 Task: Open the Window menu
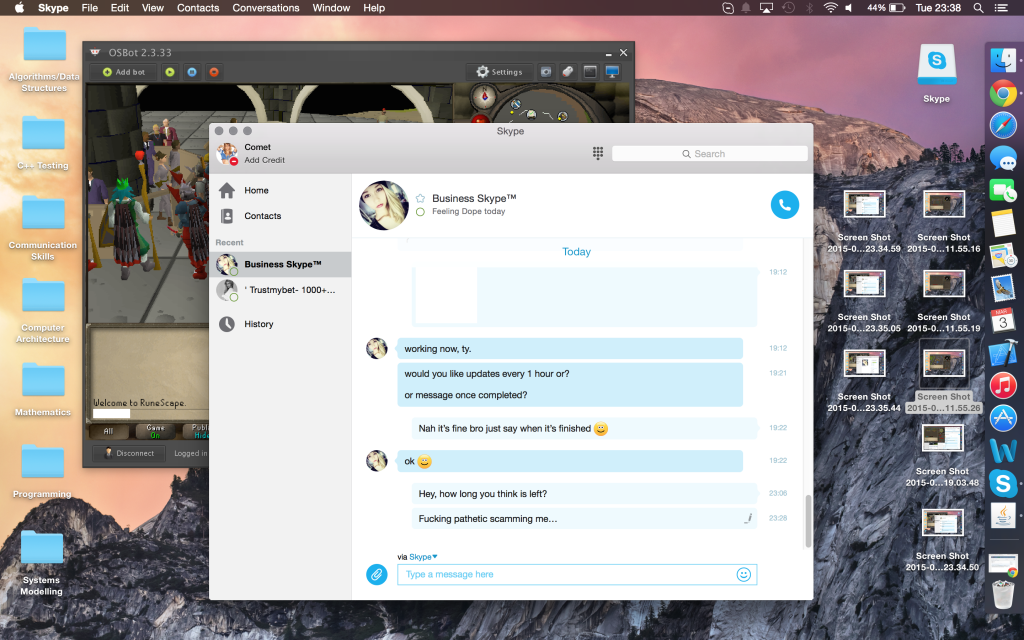point(331,8)
